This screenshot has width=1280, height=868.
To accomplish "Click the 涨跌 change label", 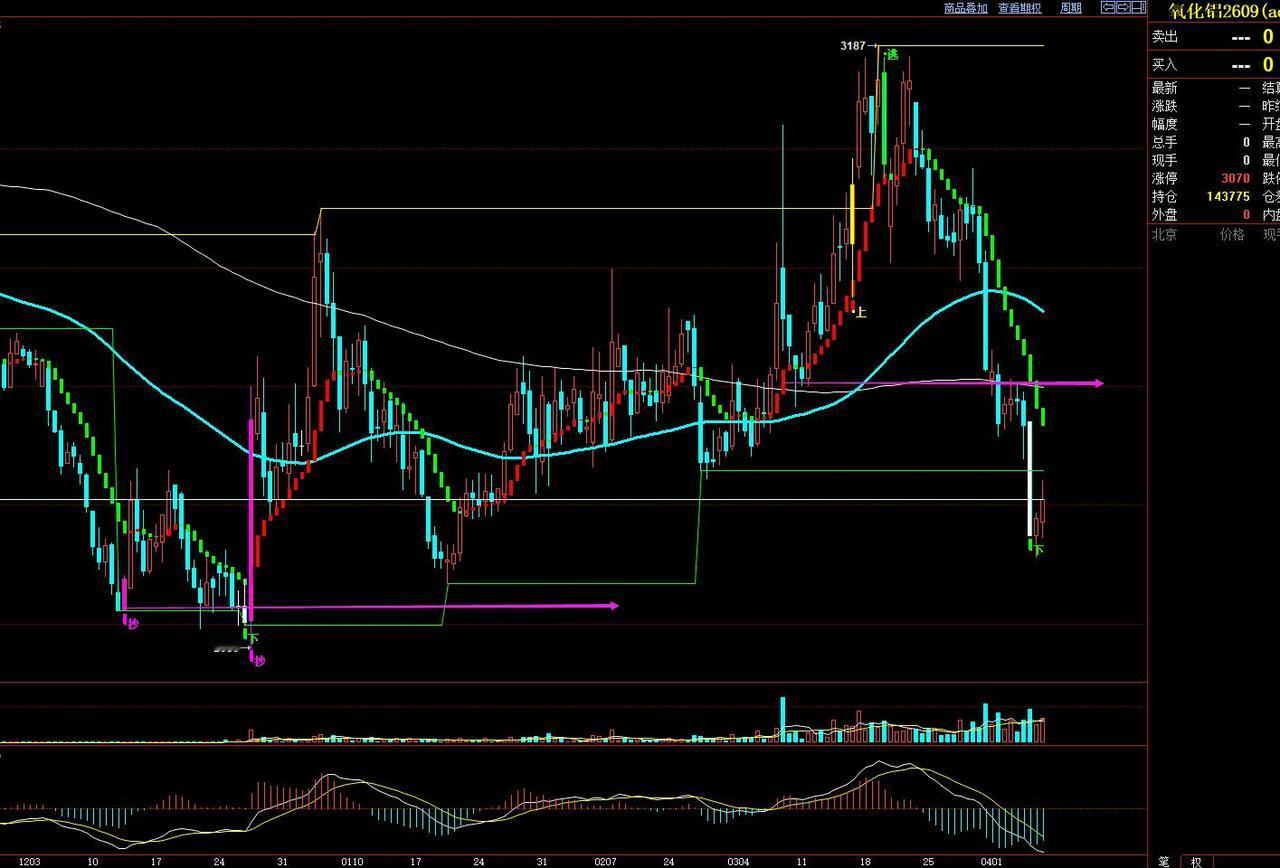I will point(1165,106).
